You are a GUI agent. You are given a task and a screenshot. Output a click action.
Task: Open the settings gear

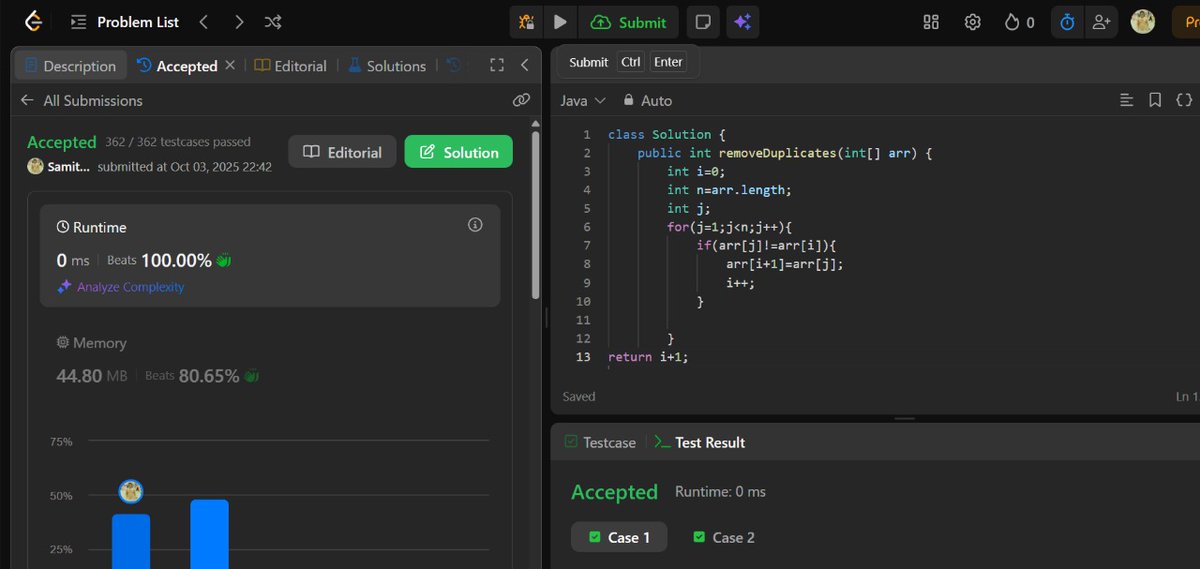click(x=972, y=22)
